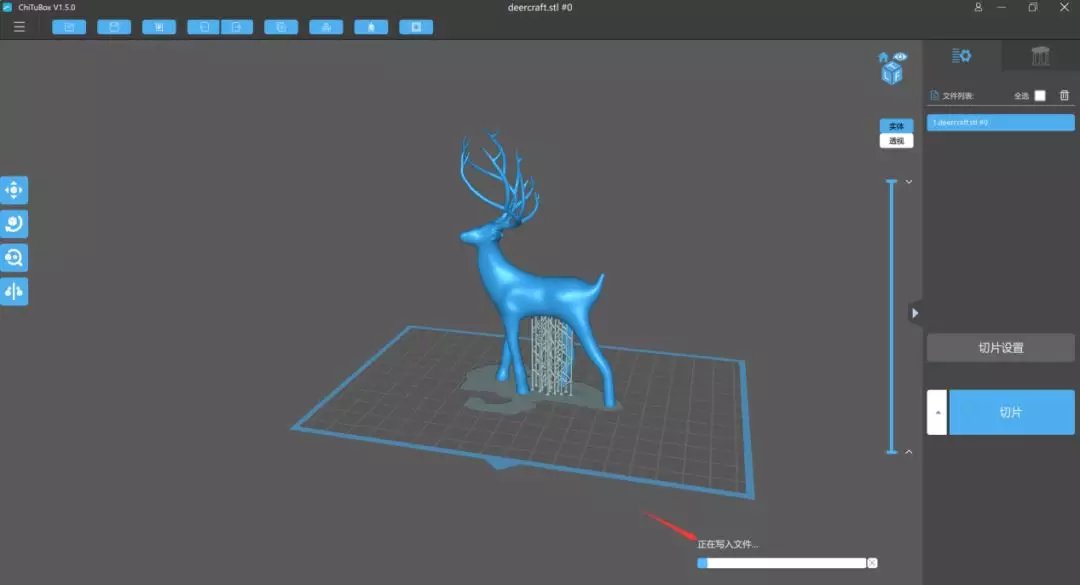This screenshot has width=1080, height=585.
Task: Click the Save project toolbar icon
Action: (114, 27)
